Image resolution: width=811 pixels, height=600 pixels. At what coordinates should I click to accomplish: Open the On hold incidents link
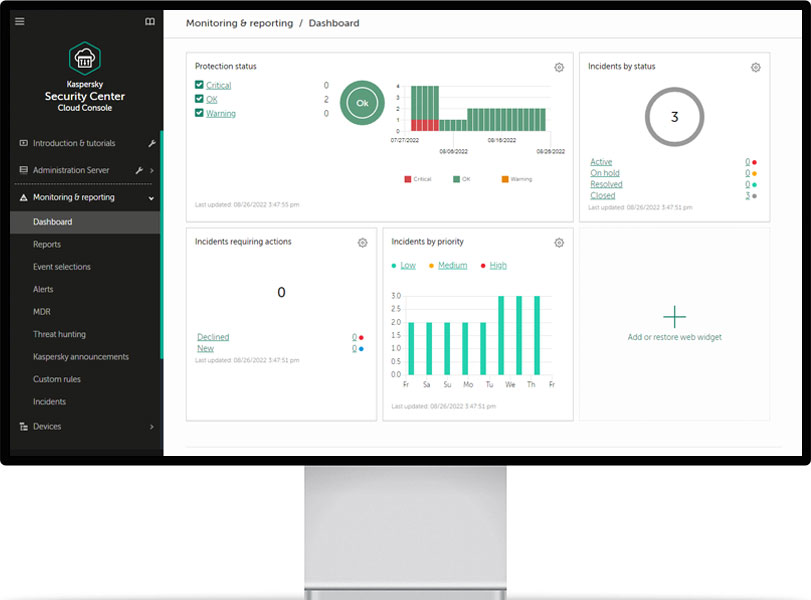click(x=605, y=173)
